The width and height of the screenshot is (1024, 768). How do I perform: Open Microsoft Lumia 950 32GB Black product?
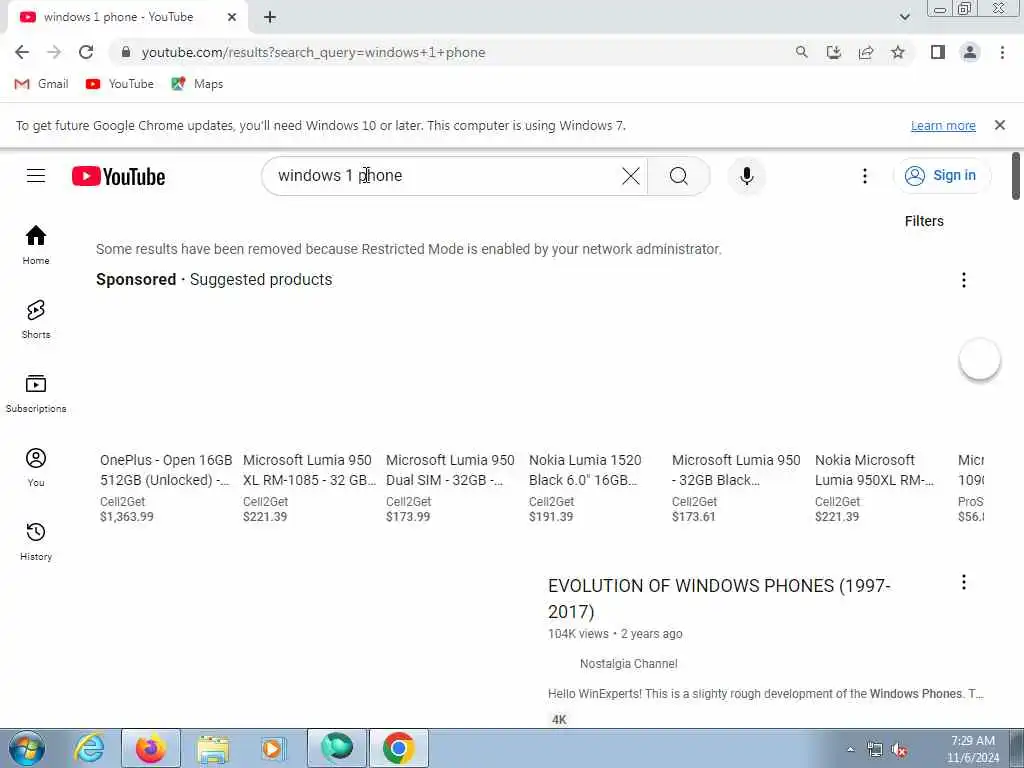tap(736, 470)
